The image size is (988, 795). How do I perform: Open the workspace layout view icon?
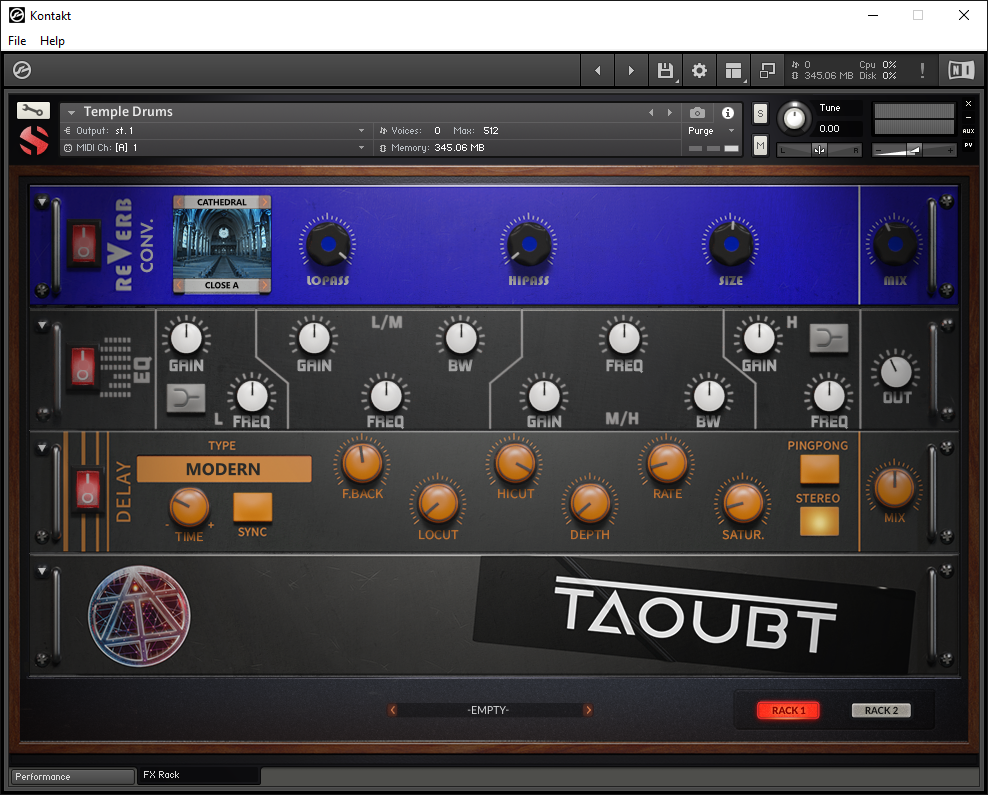[733, 71]
